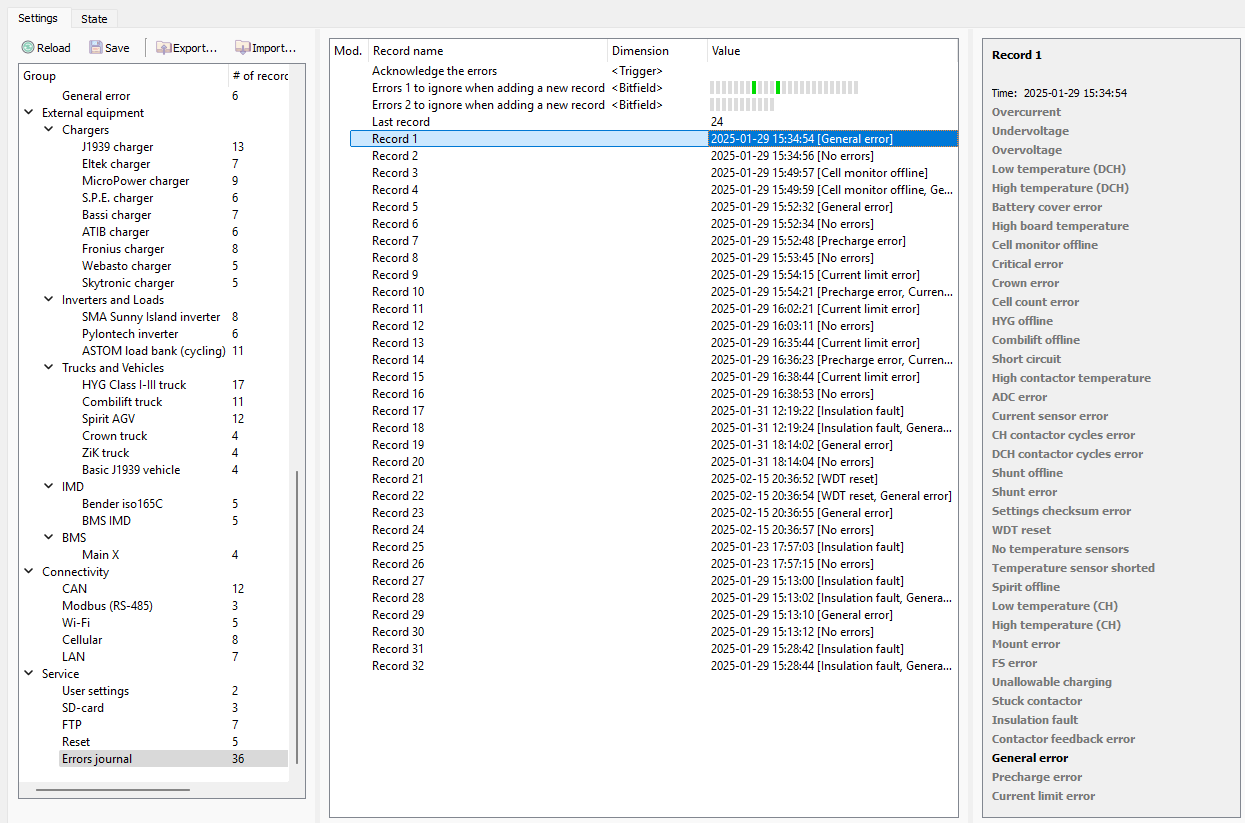
Task: Open the Settings tab
Action: coord(38,18)
